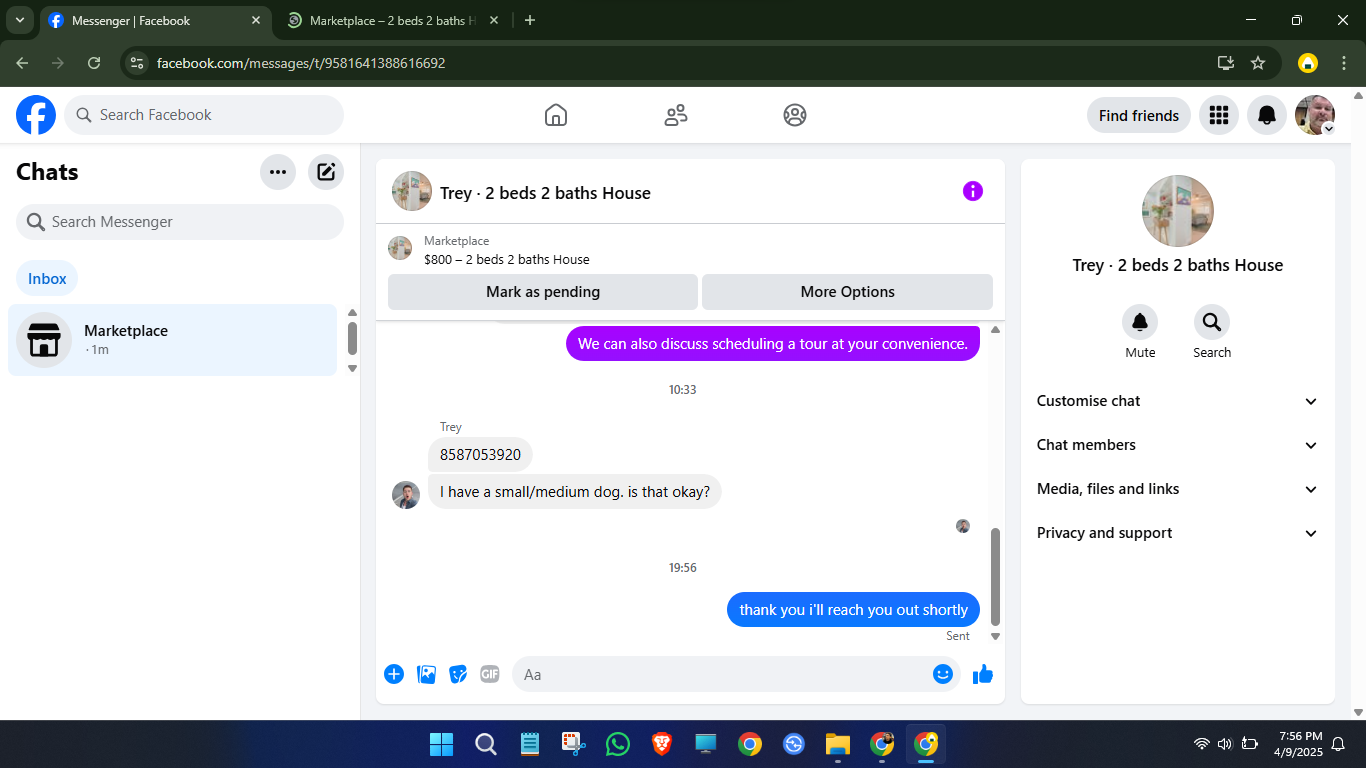Mute this conversation with the bell icon
Viewport: 1366px width, 768px height.
[x=1140, y=322]
